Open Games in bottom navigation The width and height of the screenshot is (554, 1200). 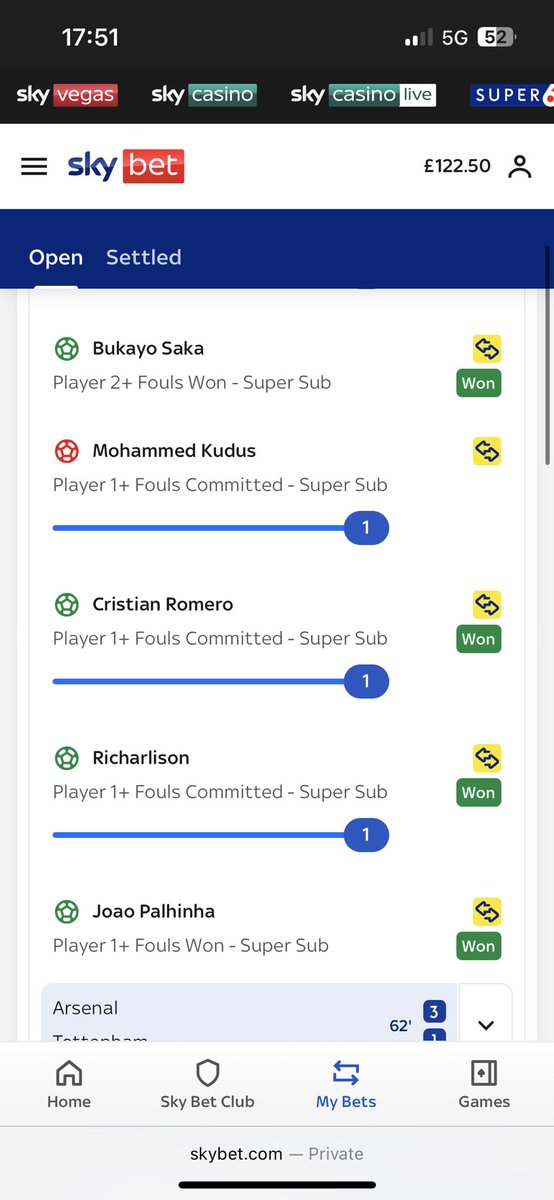pos(484,1085)
